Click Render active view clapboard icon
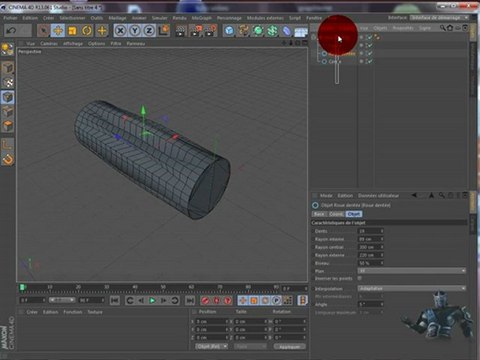480x360 pixels. click(180, 31)
